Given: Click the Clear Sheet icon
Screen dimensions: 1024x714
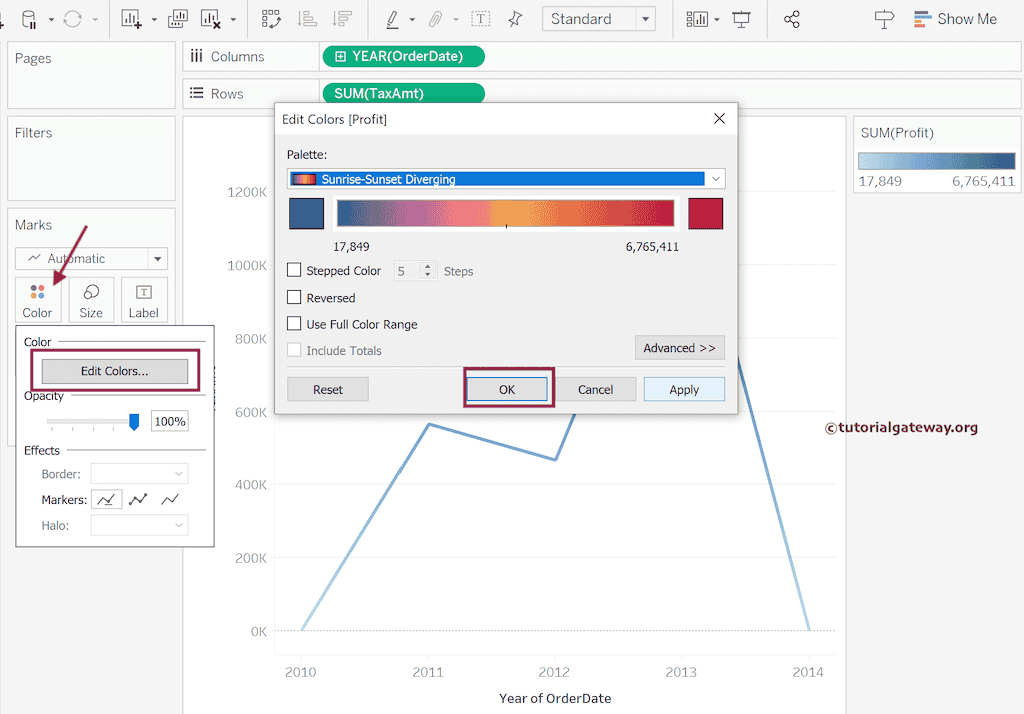Looking at the screenshot, I should click(210, 20).
